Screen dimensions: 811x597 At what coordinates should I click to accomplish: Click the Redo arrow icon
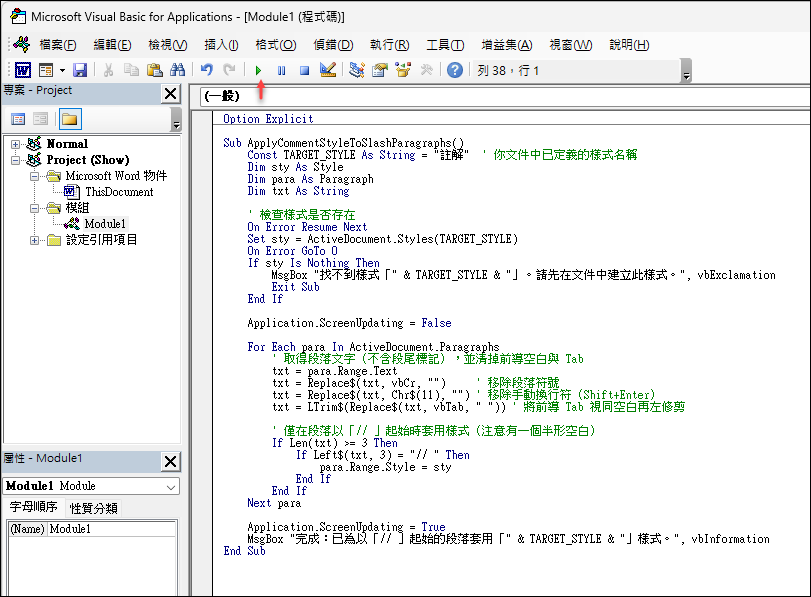coord(229,70)
